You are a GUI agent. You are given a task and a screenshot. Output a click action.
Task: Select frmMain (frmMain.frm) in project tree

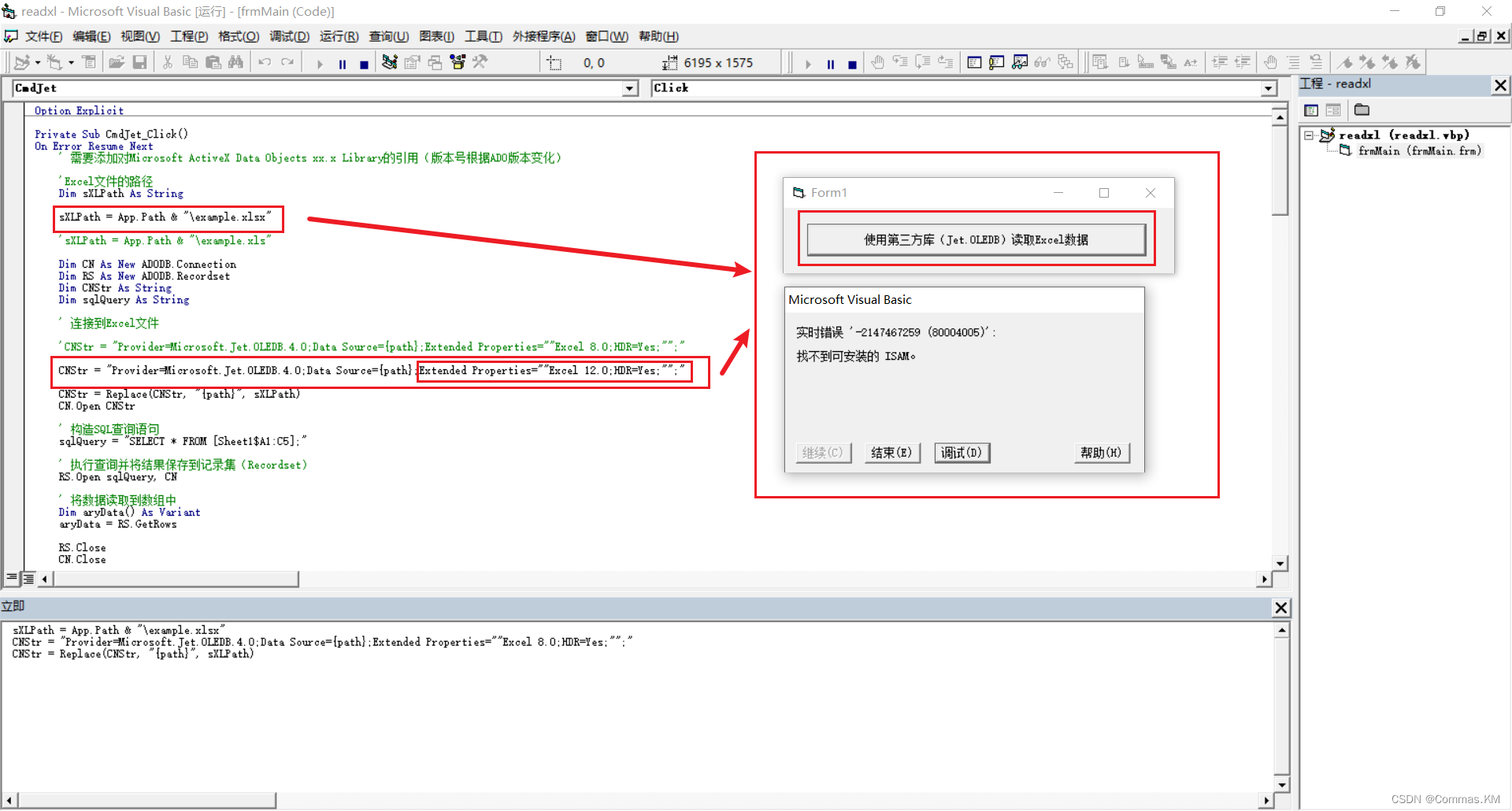click(1419, 150)
